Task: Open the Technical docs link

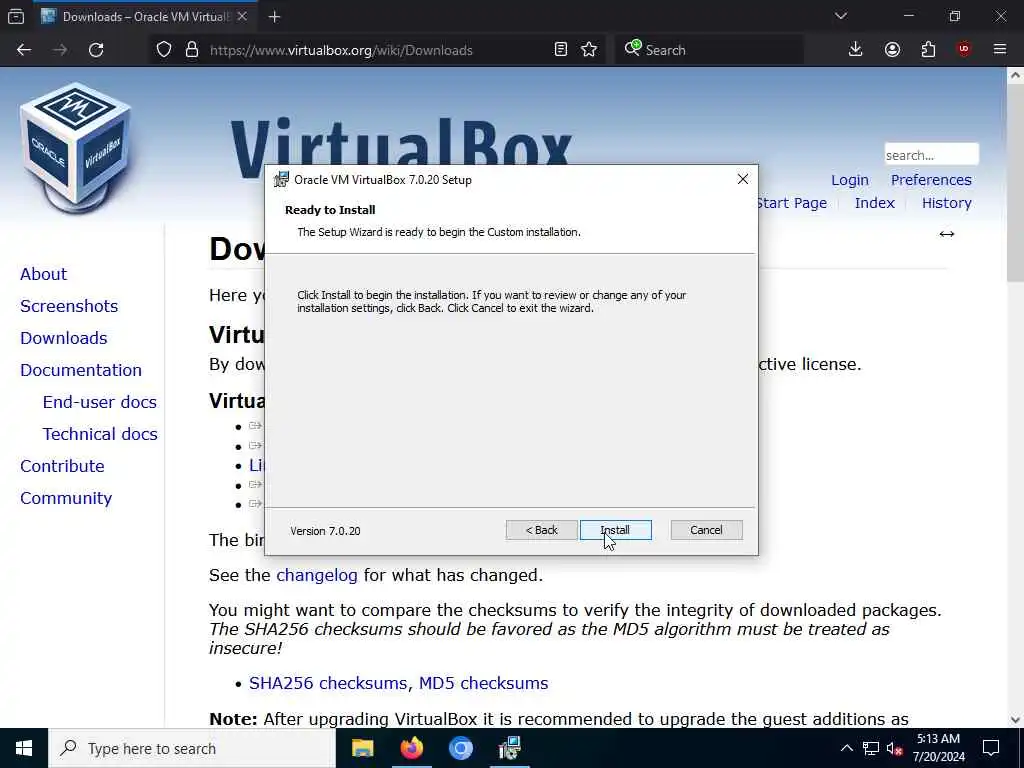Action: 100,434
